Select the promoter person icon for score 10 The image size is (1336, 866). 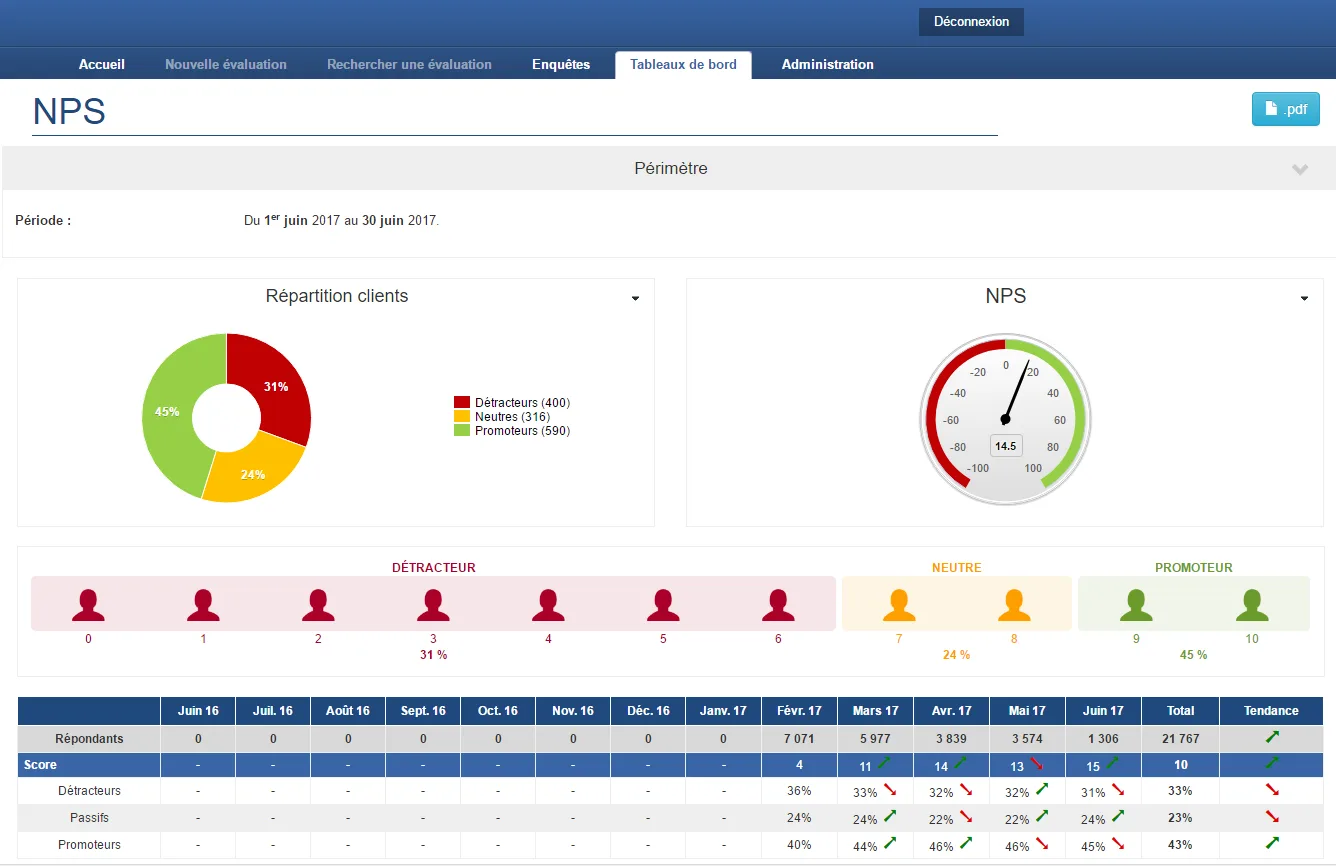pos(1252,605)
